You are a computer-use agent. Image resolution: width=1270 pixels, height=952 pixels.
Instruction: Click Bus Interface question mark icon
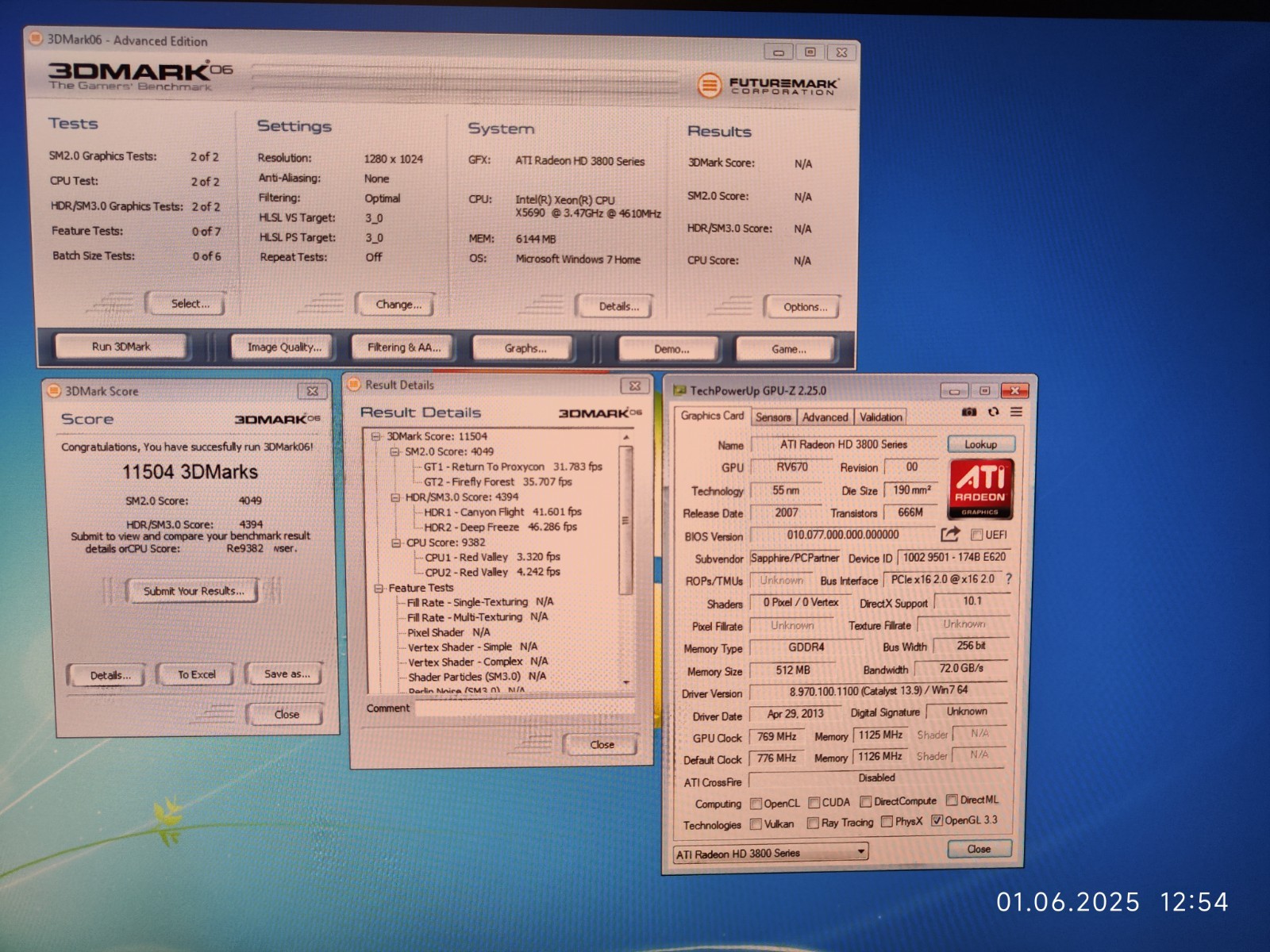tap(1009, 579)
